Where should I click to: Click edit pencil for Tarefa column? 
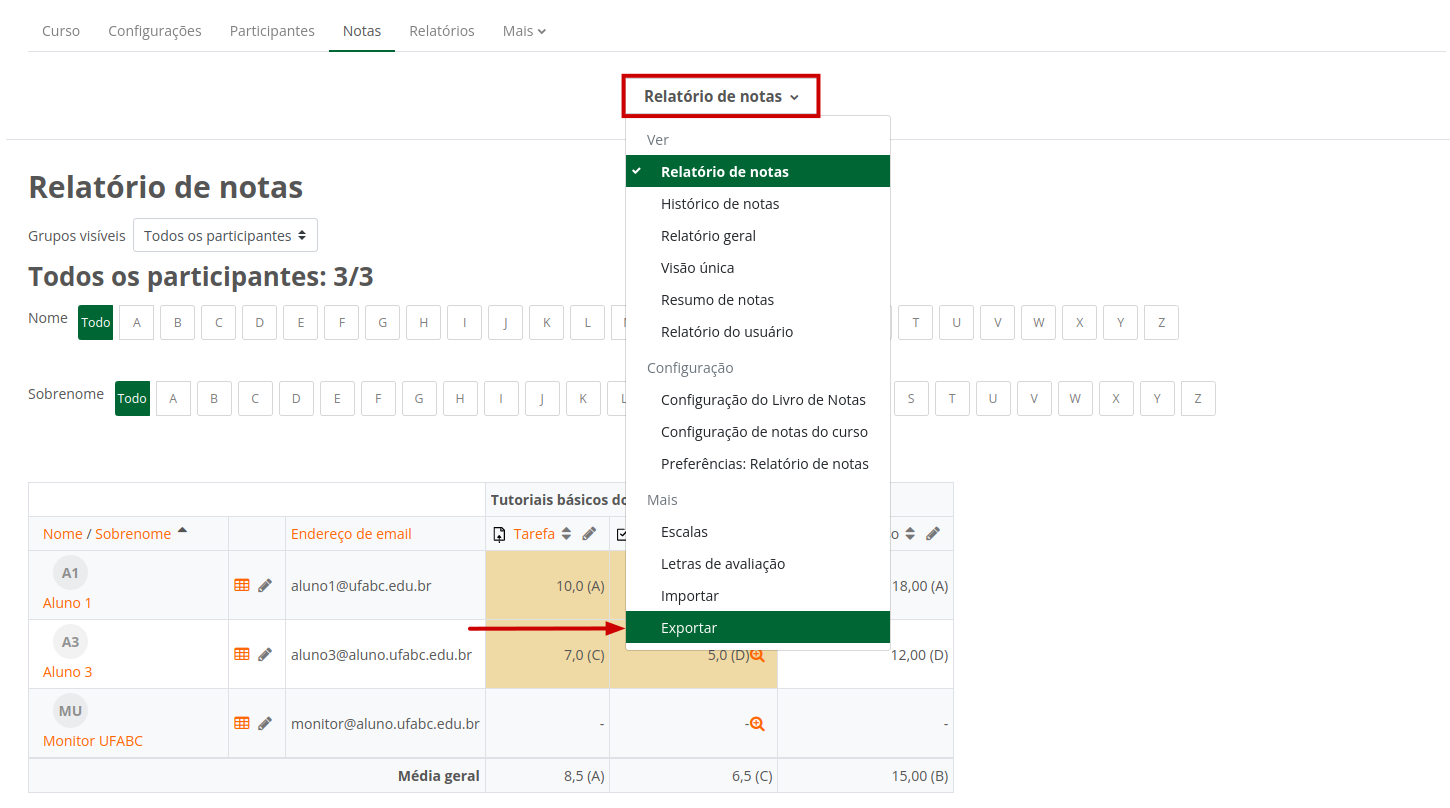click(x=589, y=534)
